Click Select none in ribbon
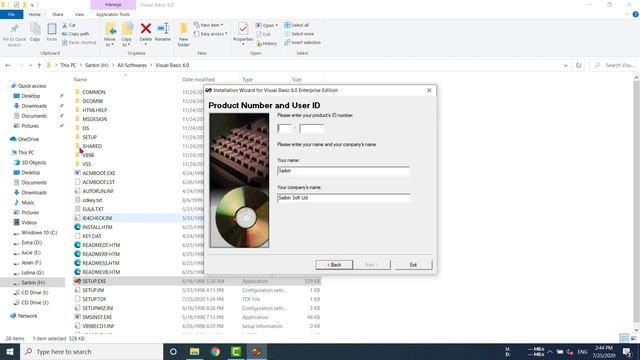Screen dimensions: 640x360 (x=298, y=34)
